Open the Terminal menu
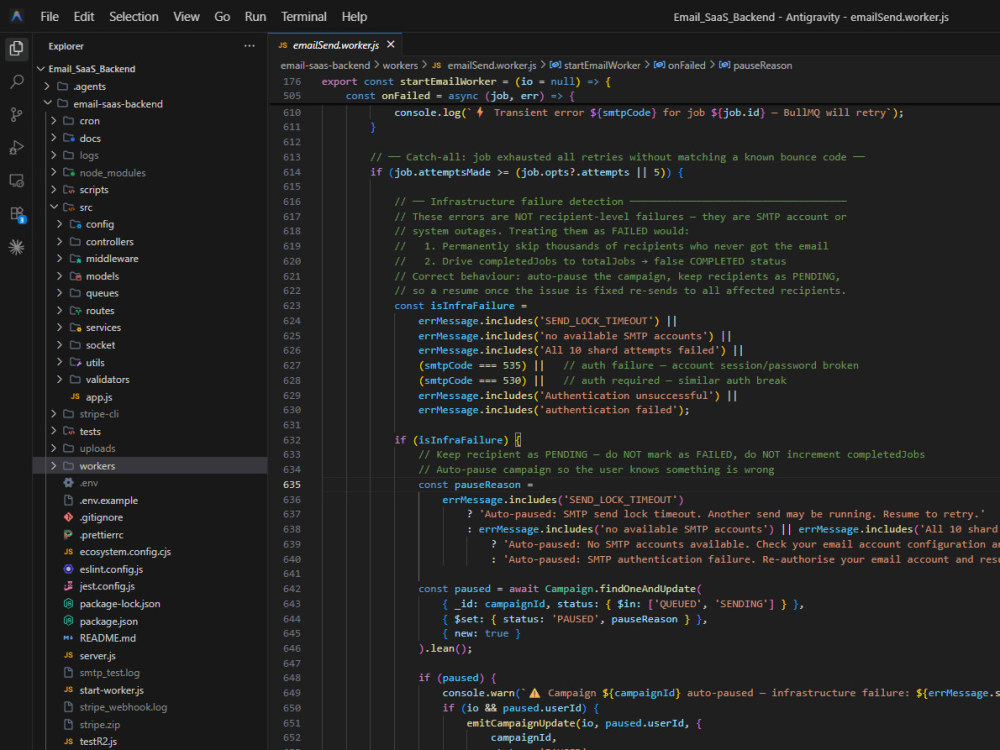 click(x=304, y=17)
